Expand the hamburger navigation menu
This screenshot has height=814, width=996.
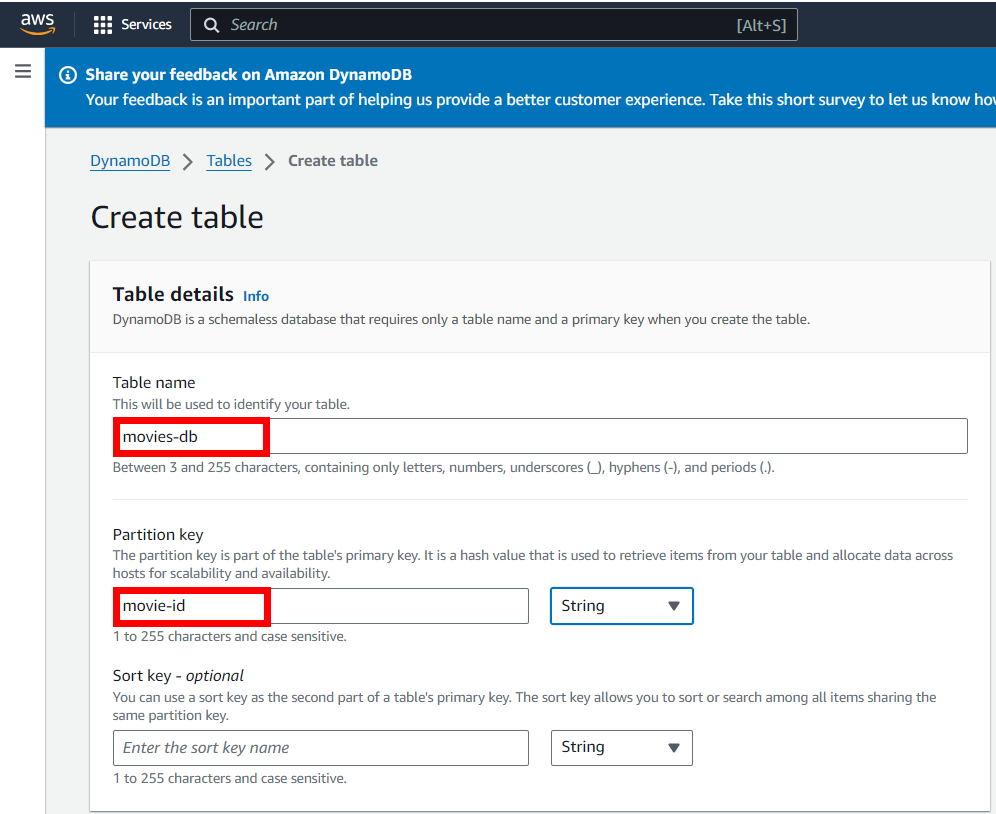22,72
